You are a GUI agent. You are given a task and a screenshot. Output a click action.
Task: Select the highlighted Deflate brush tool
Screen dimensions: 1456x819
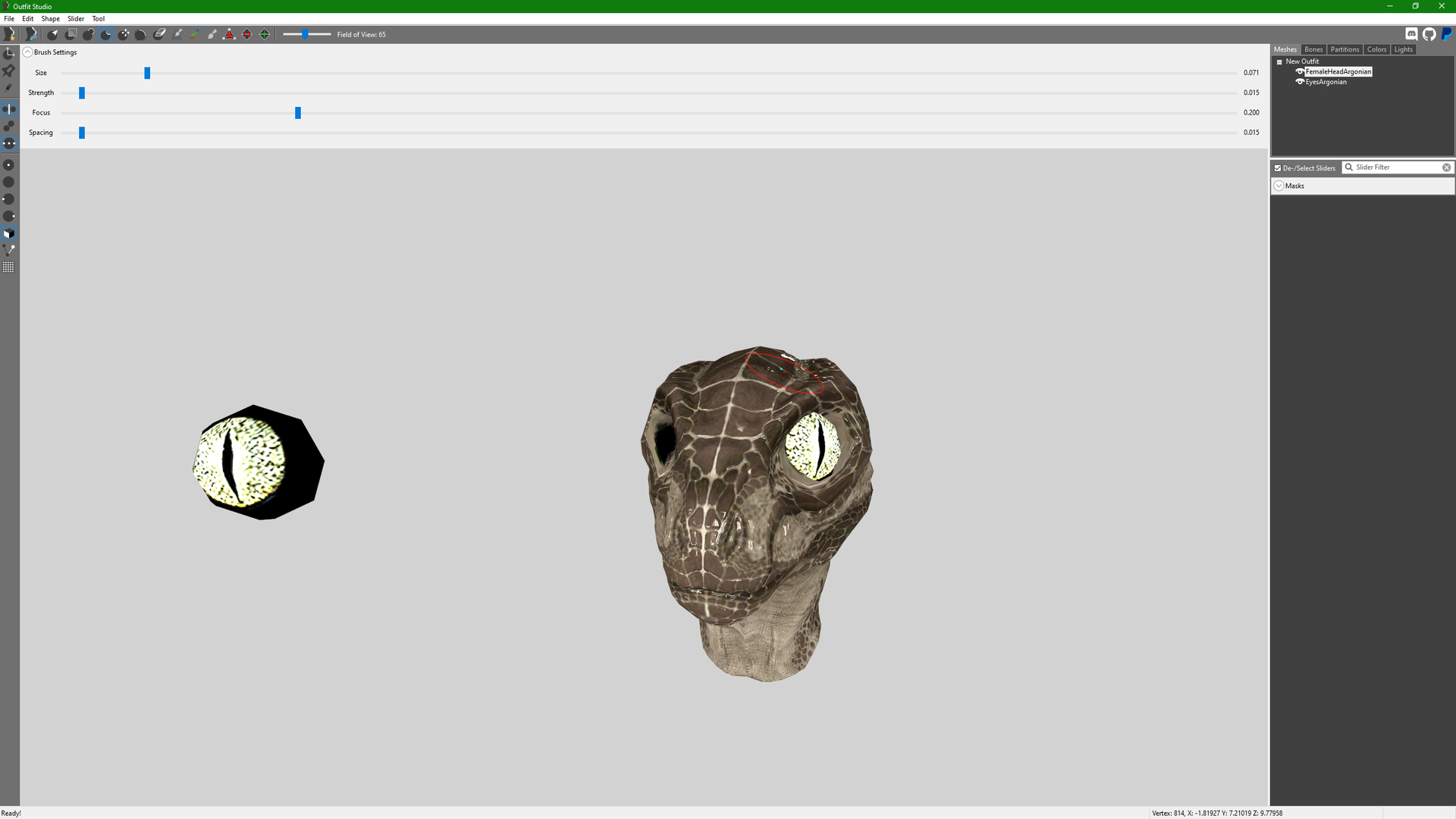106,34
